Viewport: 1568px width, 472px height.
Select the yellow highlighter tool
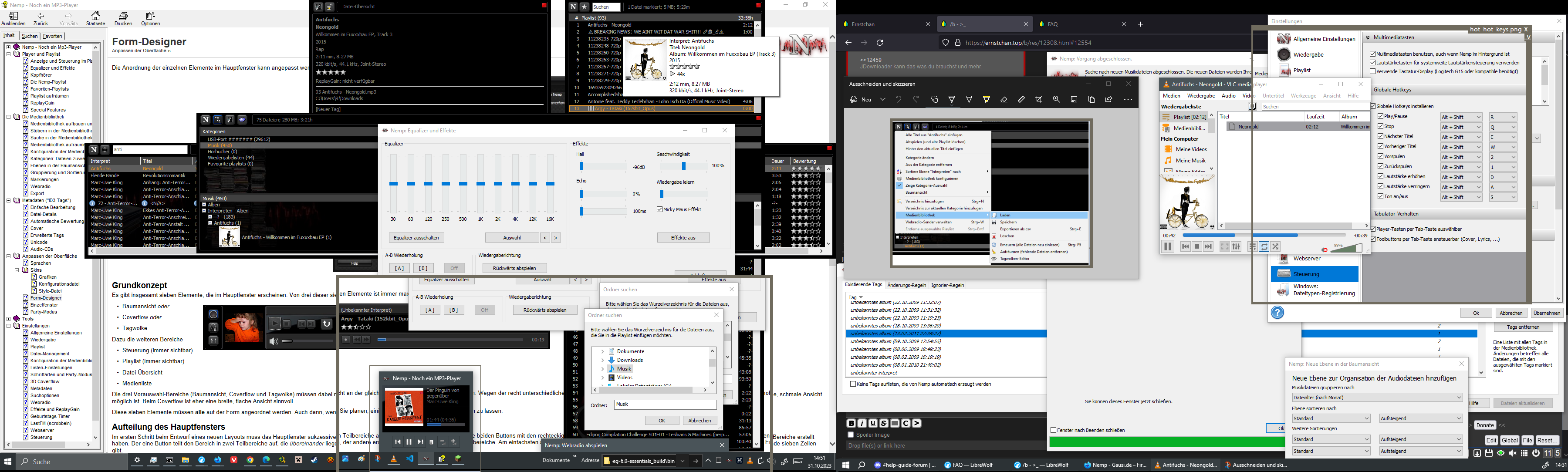pos(987,100)
